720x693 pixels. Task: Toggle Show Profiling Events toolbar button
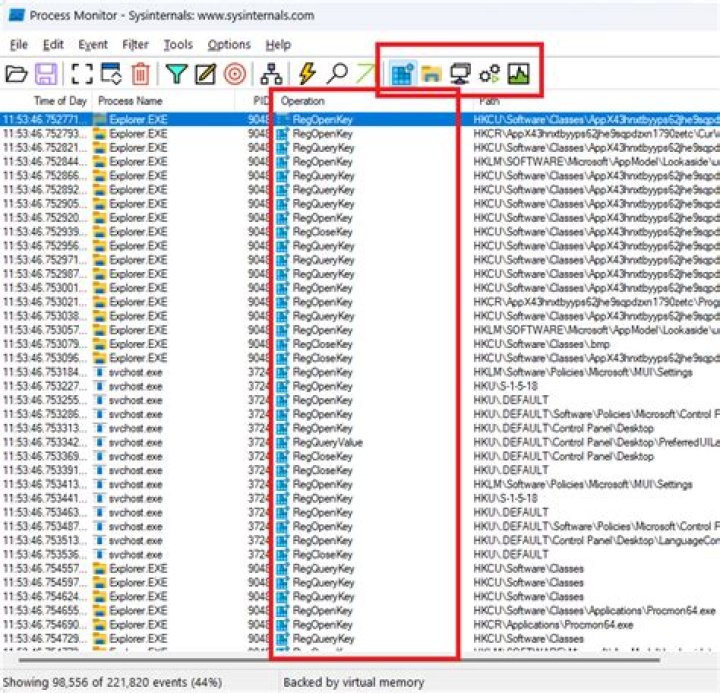coord(519,73)
